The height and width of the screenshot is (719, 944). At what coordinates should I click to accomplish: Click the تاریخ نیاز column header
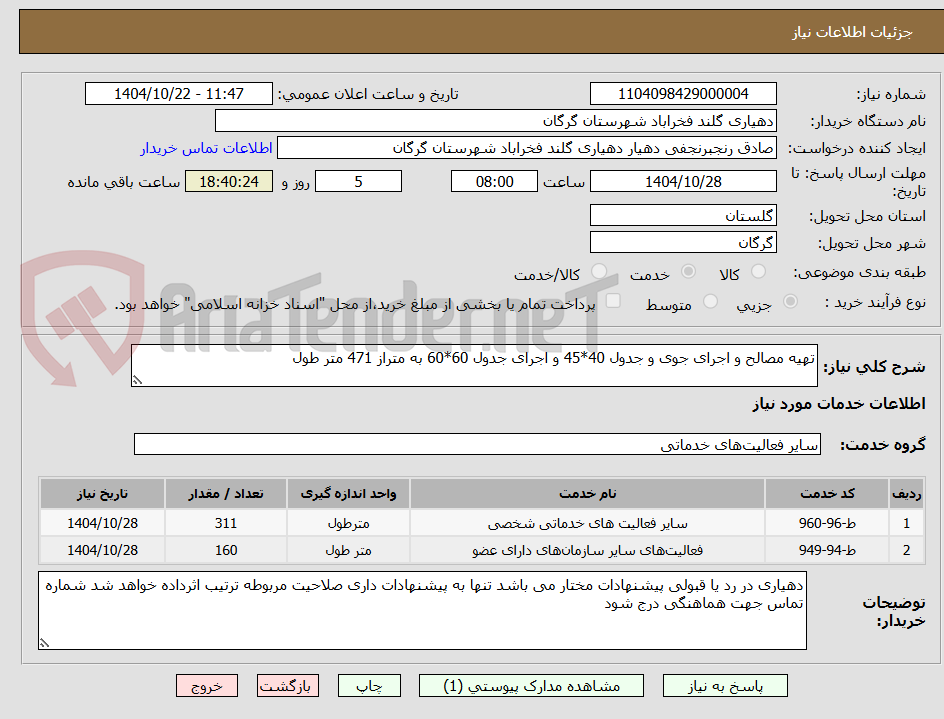coord(102,494)
